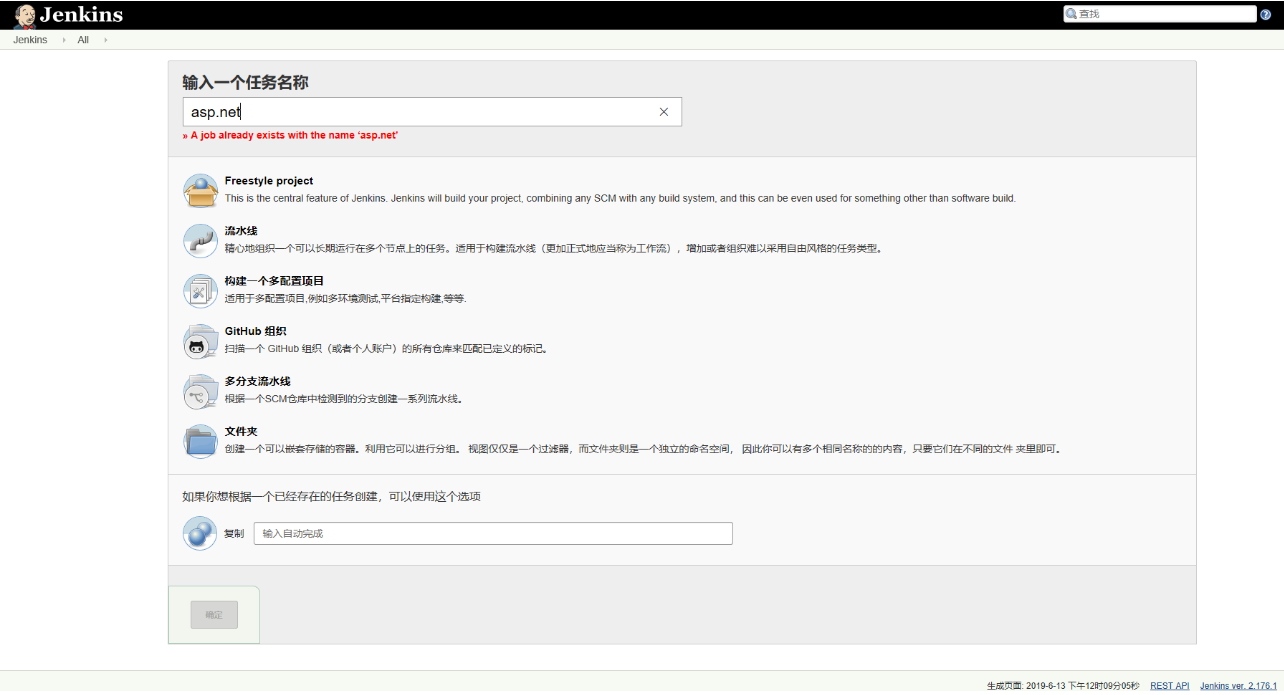Screen dimensions: 1284x695
Task: Select the 流水线 pipeline icon
Action: (200, 240)
